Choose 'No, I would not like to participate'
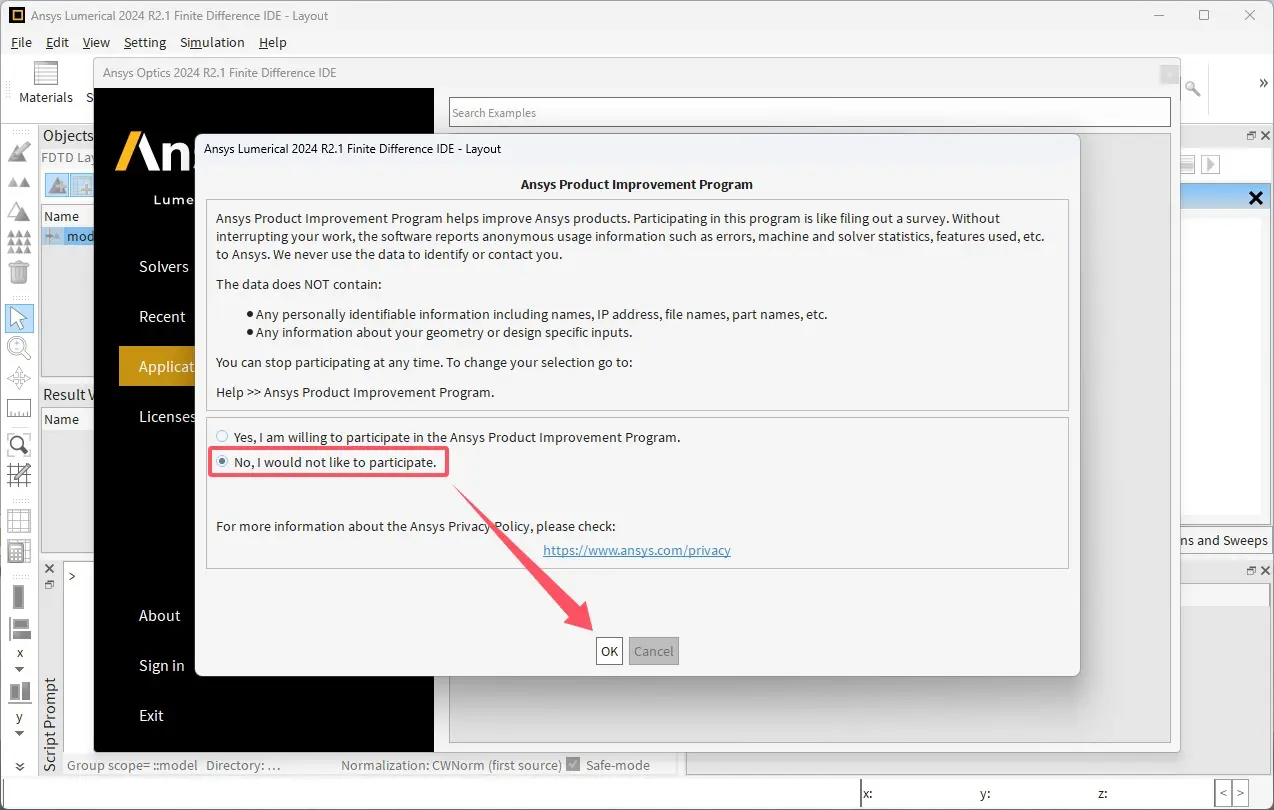Screen dimensions: 1274x810 (x=222, y=462)
